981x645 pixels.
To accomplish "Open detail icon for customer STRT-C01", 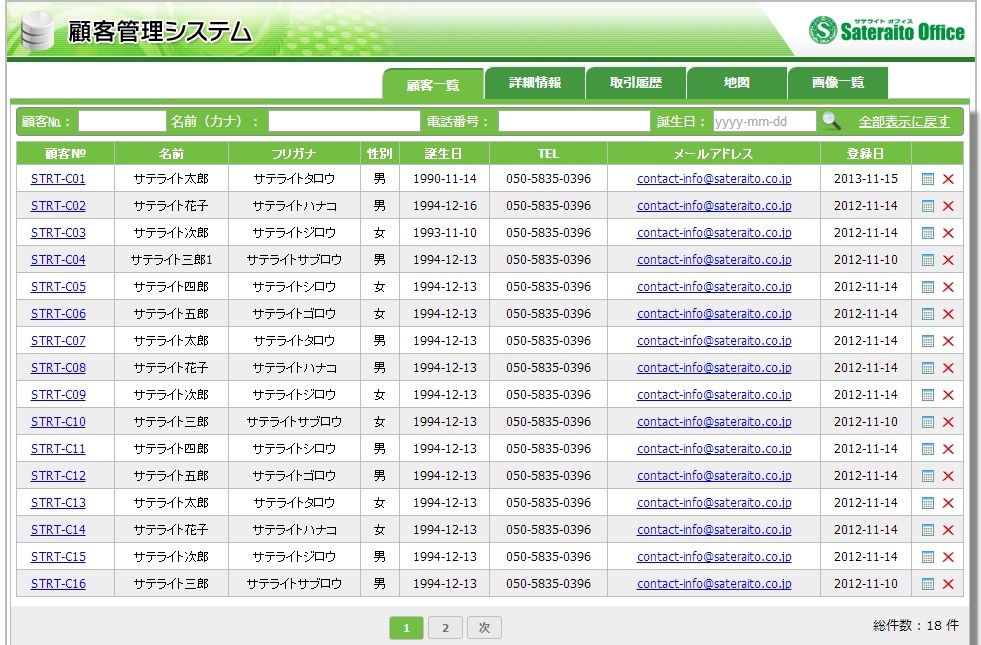I will coord(927,179).
